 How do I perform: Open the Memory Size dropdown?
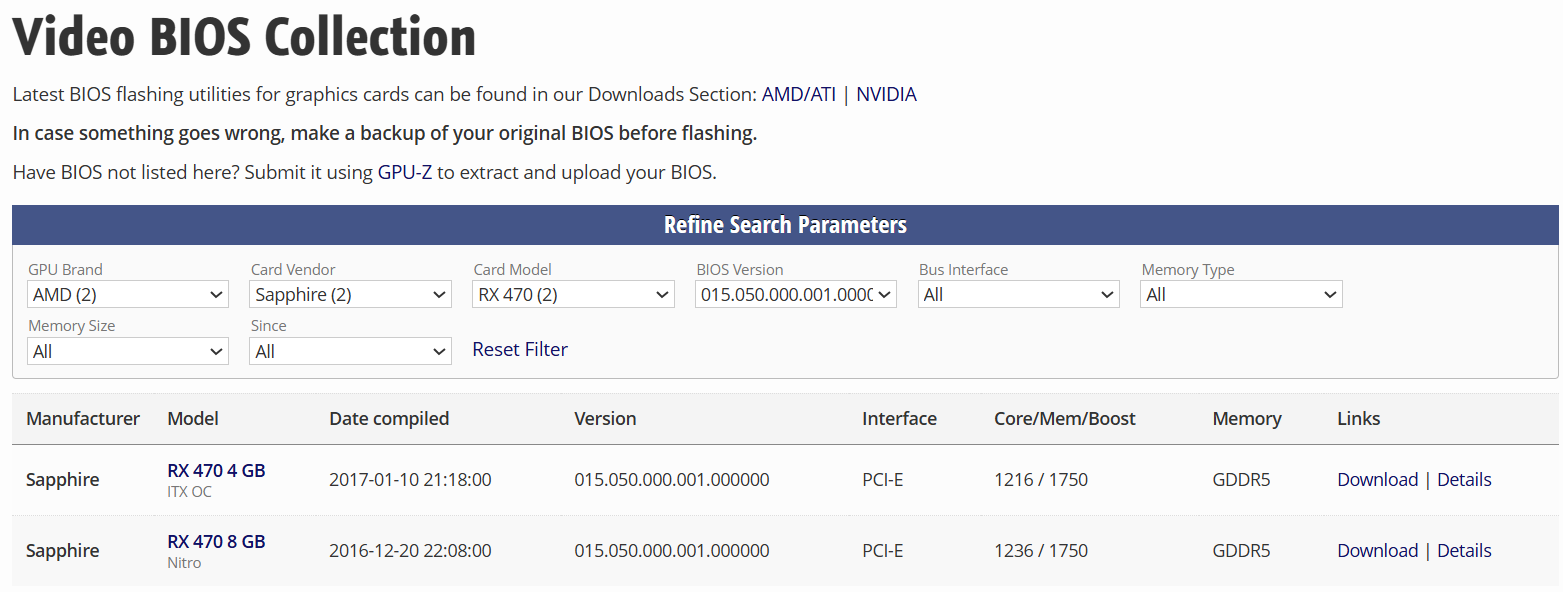(x=127, y=352)
